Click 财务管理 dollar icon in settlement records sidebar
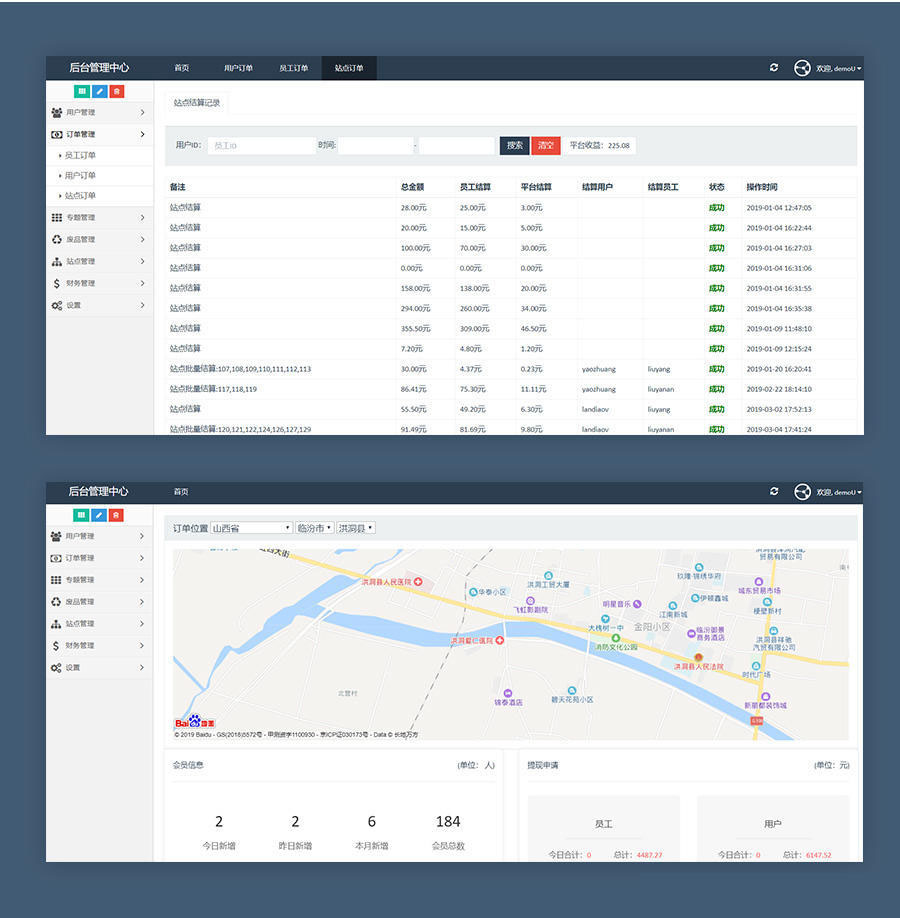Viewport: 900px width, 918px height. pos(57,283)
